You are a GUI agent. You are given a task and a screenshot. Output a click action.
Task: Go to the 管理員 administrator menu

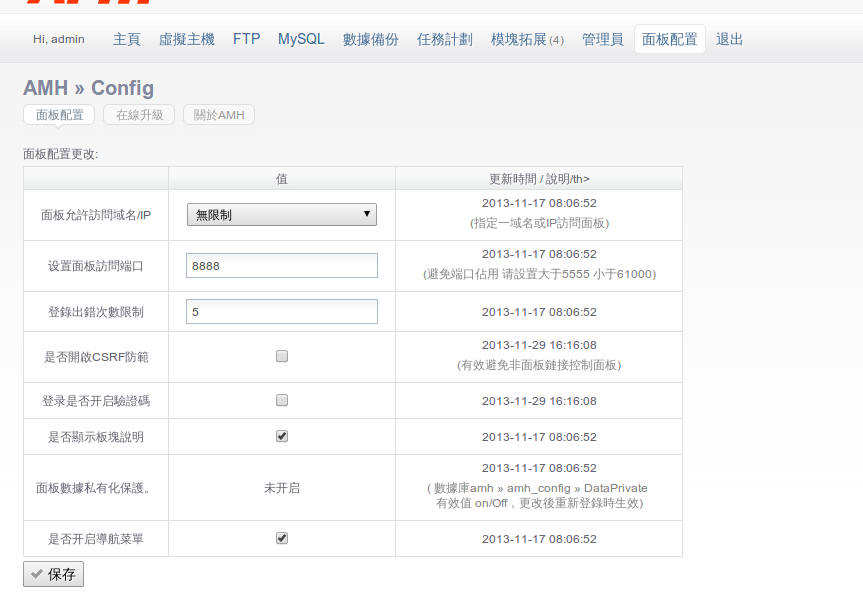(603, 40)
